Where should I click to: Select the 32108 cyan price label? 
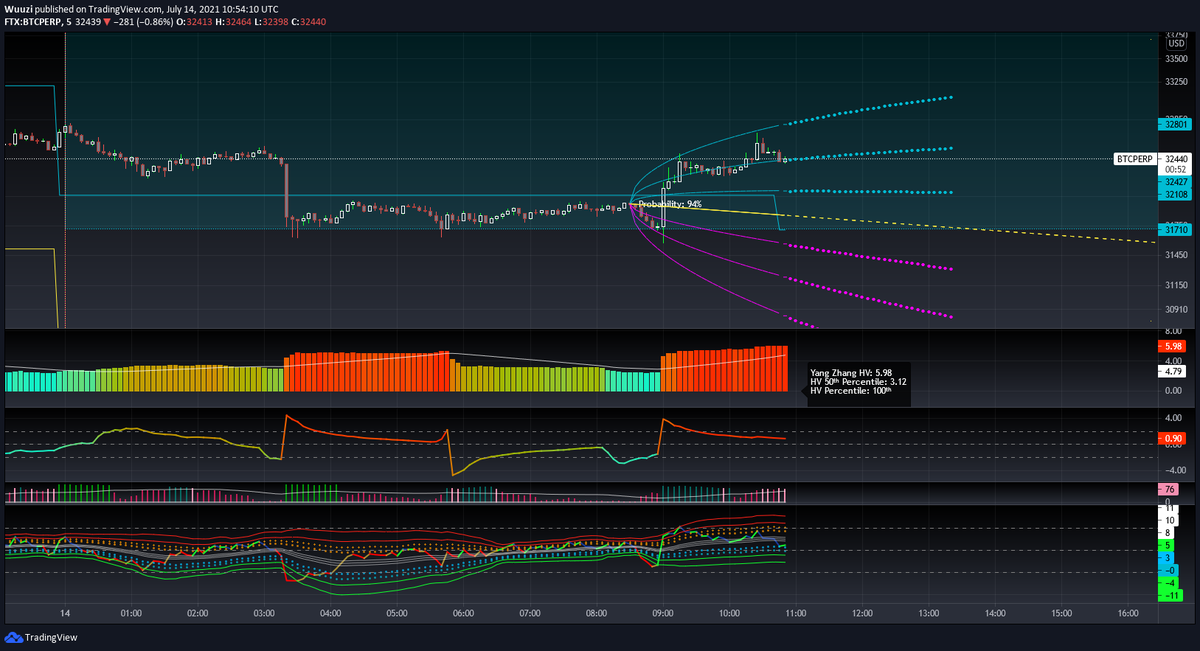1174,194
